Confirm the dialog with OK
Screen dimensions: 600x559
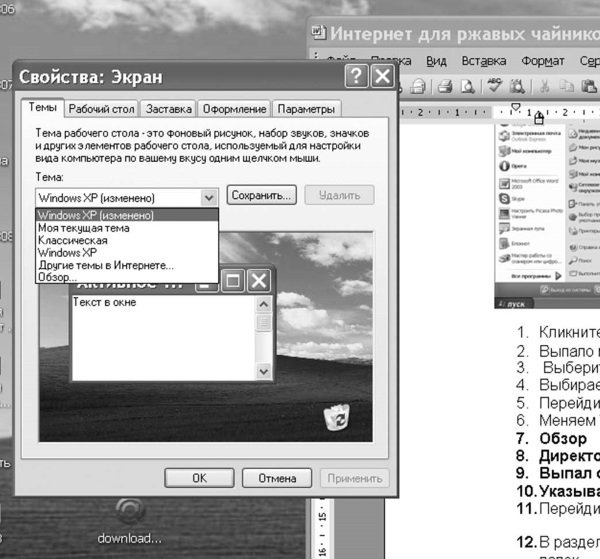[x=199, y=478]
